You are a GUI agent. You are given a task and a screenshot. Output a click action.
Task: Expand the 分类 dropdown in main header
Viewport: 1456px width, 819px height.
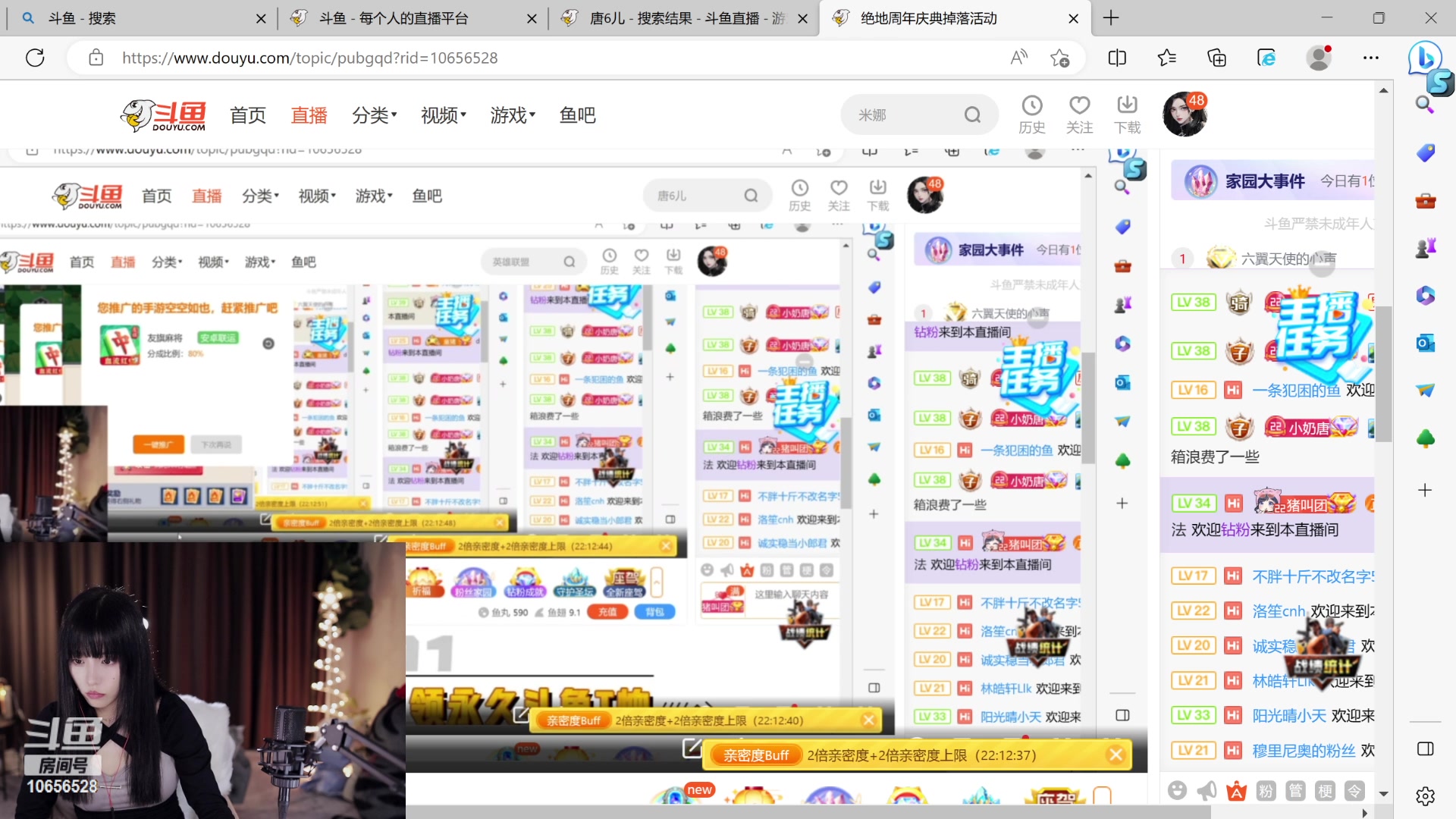coord(374,115)
